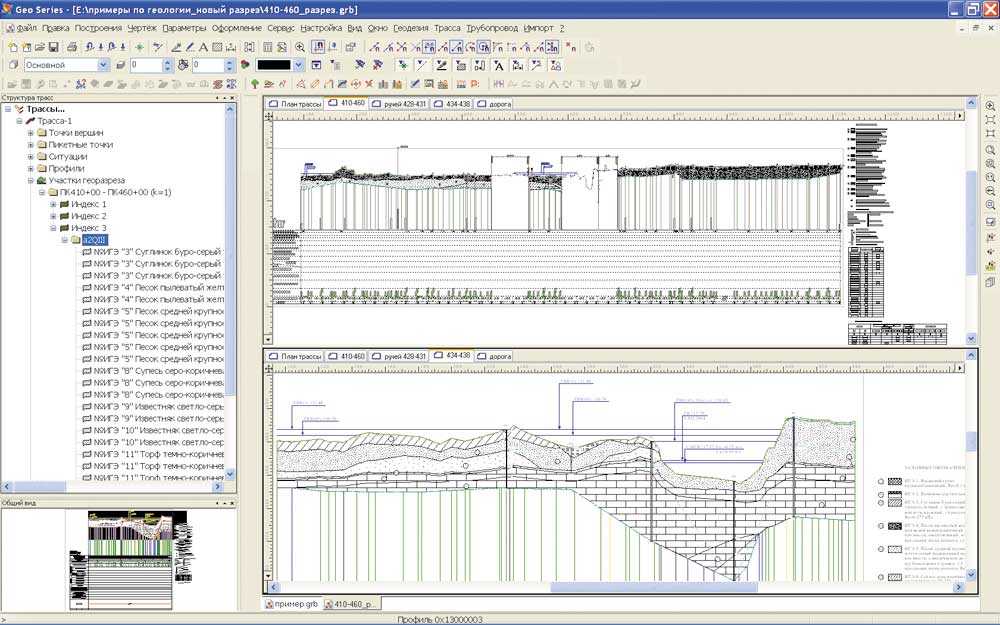
Task: Select the text tool 'A' icon
Action: point(203,47)
